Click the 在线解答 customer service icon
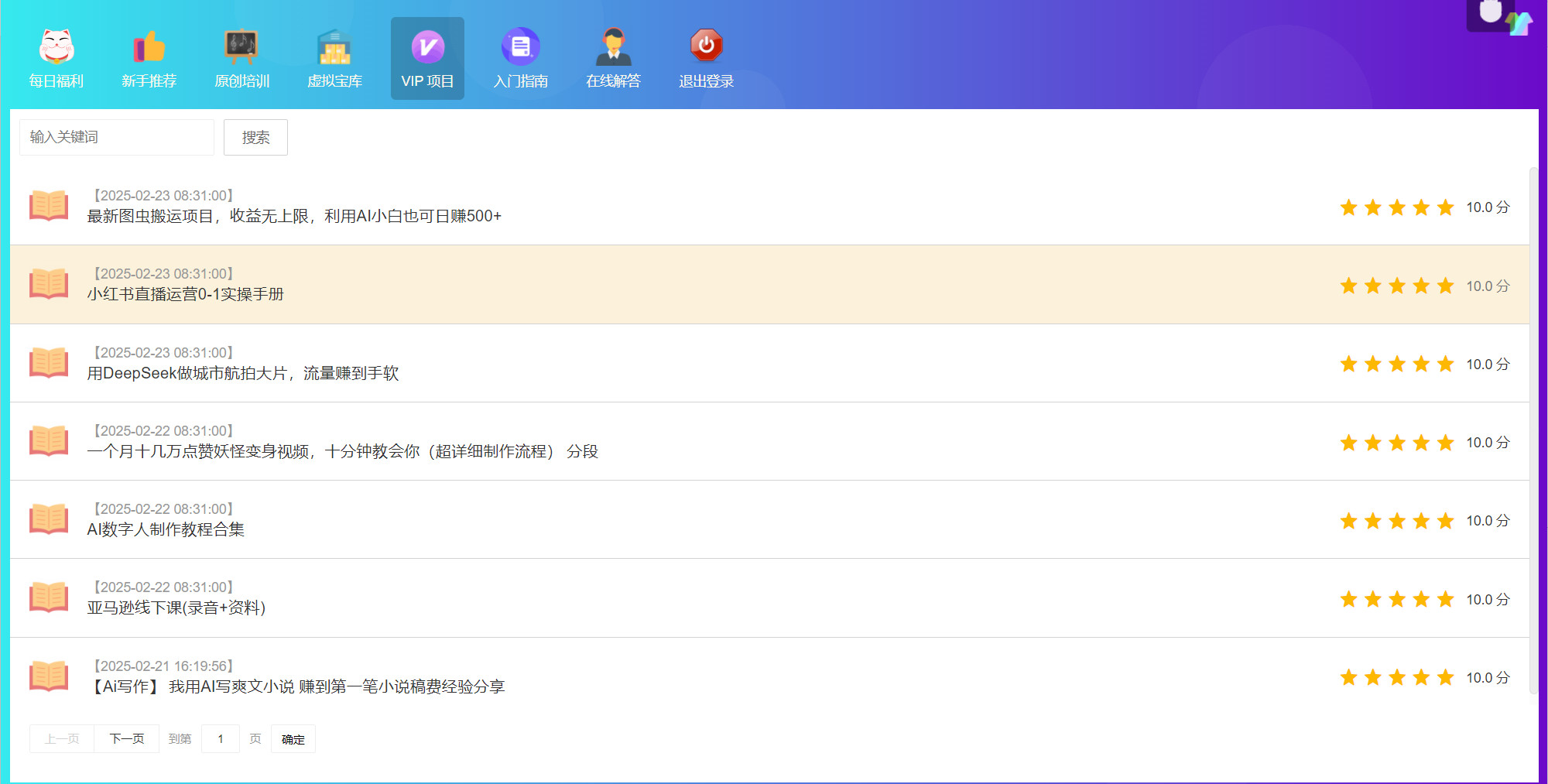 pyautogui.click(x=613, y=49)
